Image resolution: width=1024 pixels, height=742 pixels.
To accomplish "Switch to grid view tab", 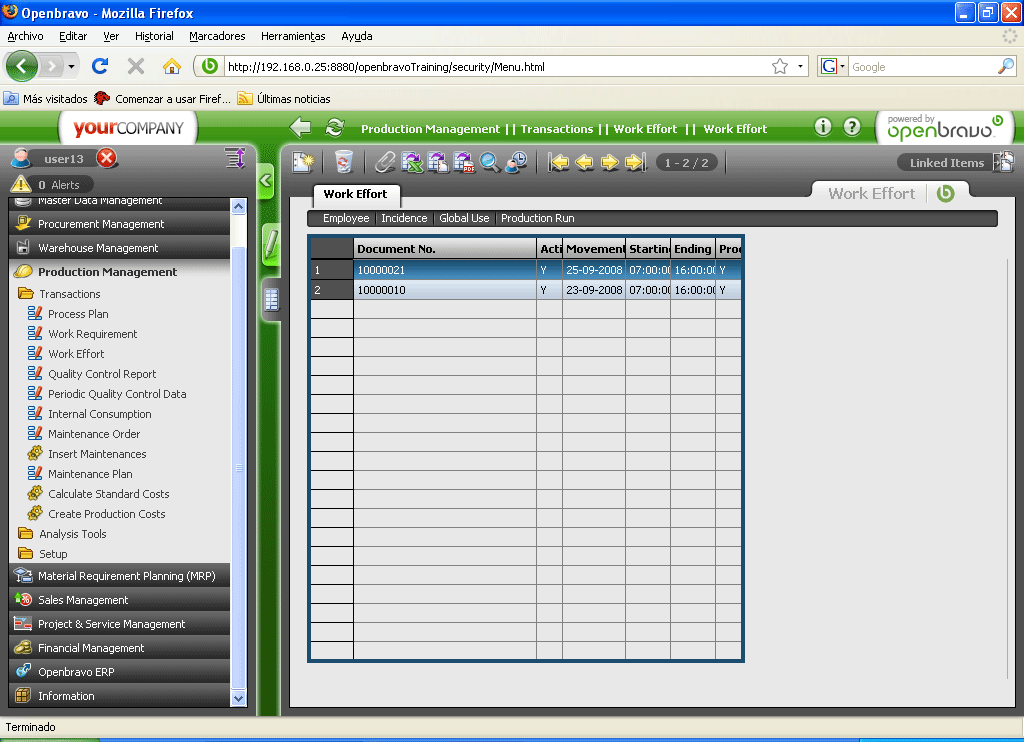I will (270, 300).
